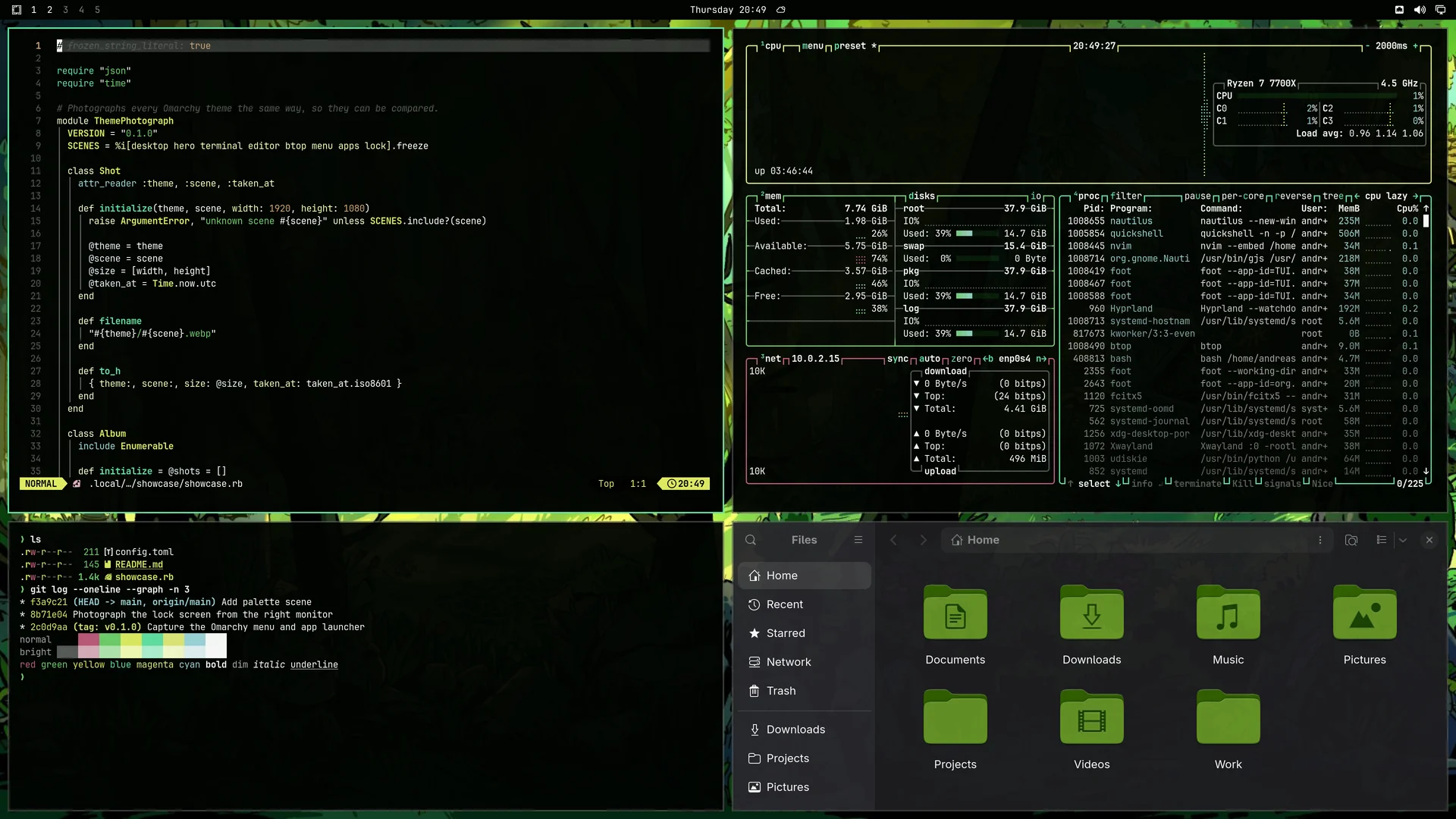Click zero in btop net panel
The image size is (1456, 819).
coord(961,359)
